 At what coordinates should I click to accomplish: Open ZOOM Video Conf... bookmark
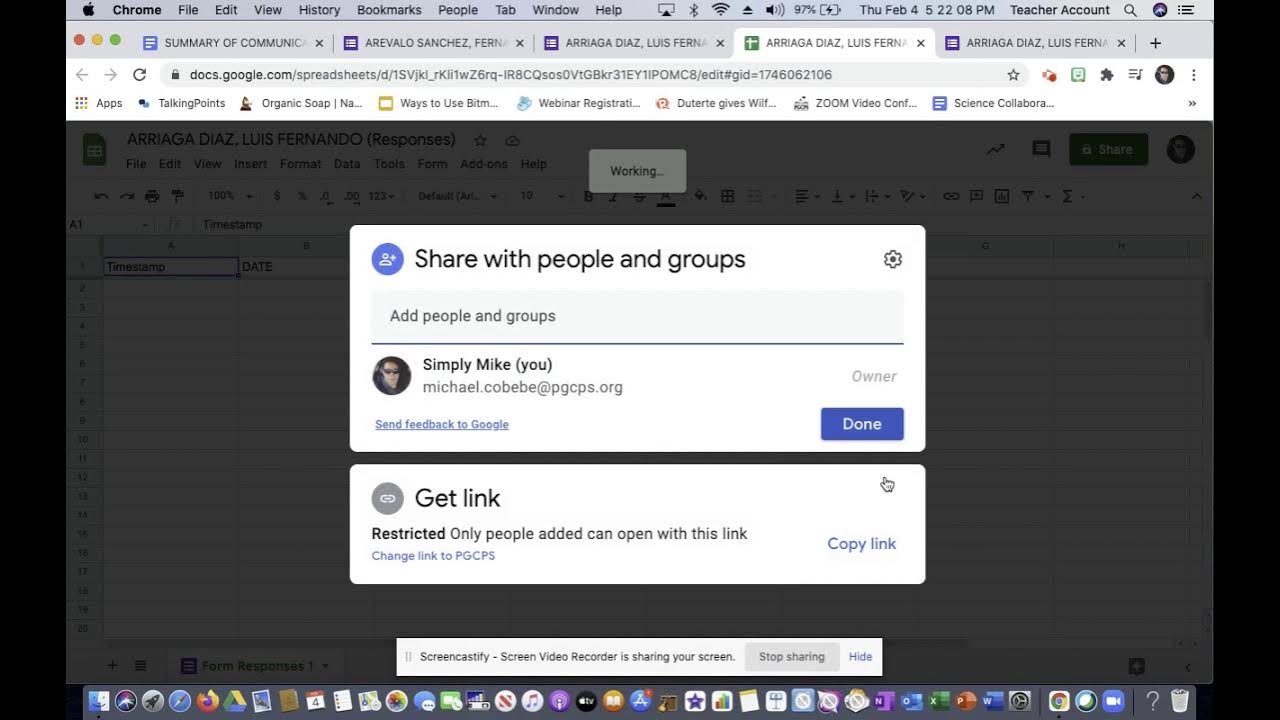pos(855,103)
